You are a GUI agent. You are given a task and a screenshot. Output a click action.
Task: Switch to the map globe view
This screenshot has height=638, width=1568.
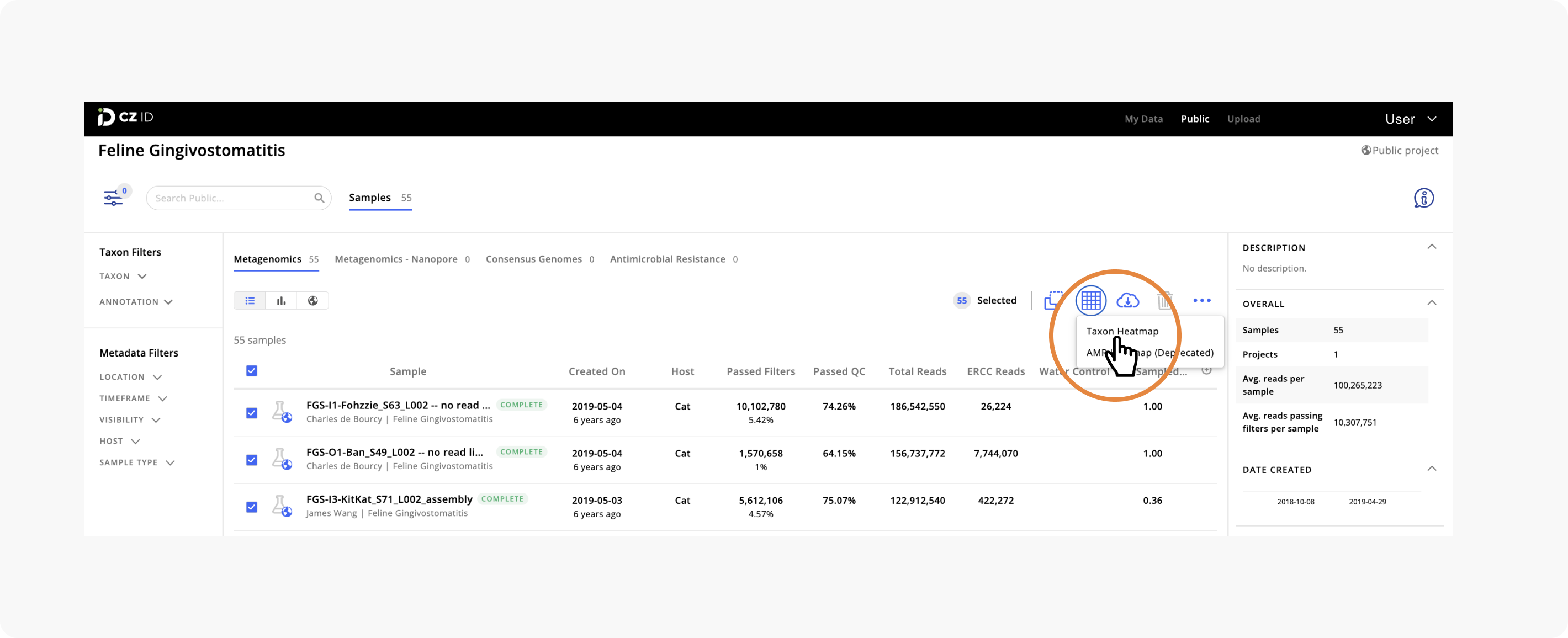(313, 300)
